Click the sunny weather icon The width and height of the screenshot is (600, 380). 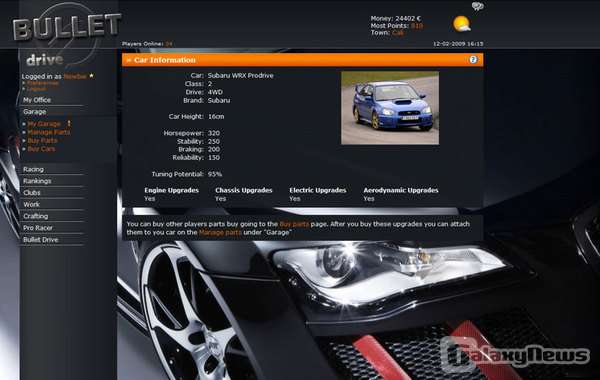coord(461,24)
